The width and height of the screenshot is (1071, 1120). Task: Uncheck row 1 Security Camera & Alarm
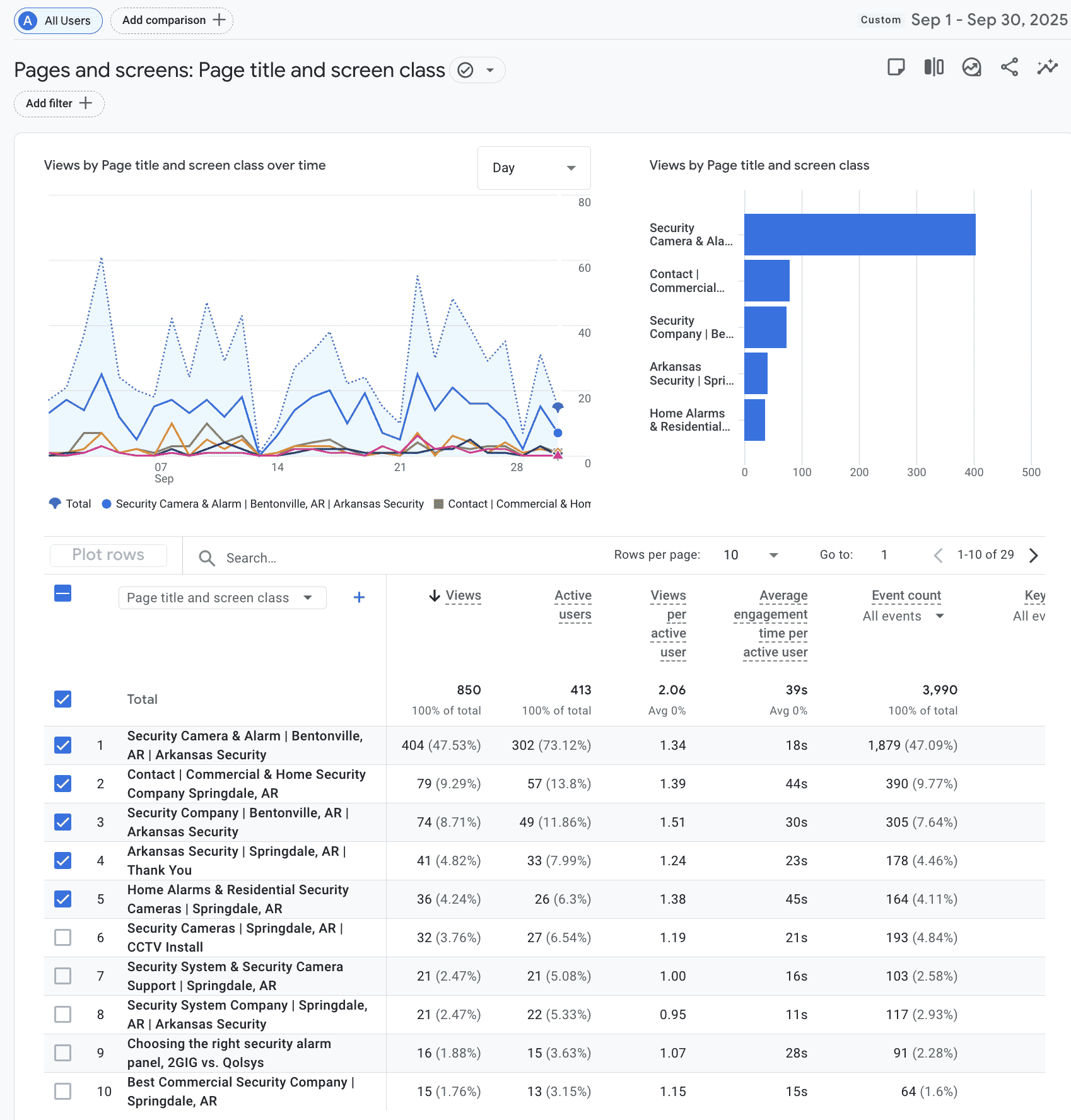click(x=63, y=745)
